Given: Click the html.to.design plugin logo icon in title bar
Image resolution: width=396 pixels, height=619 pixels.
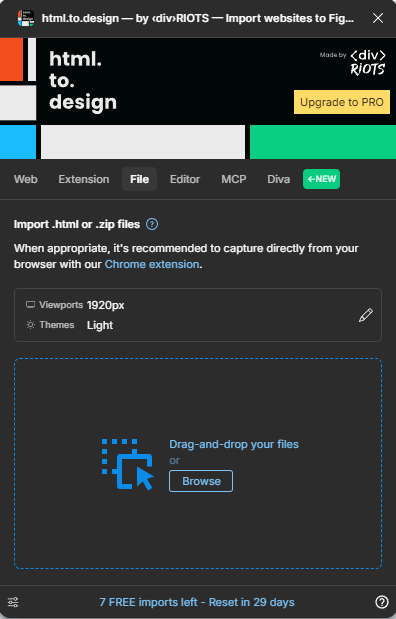Looking at the screenshot, I should 26,18.
